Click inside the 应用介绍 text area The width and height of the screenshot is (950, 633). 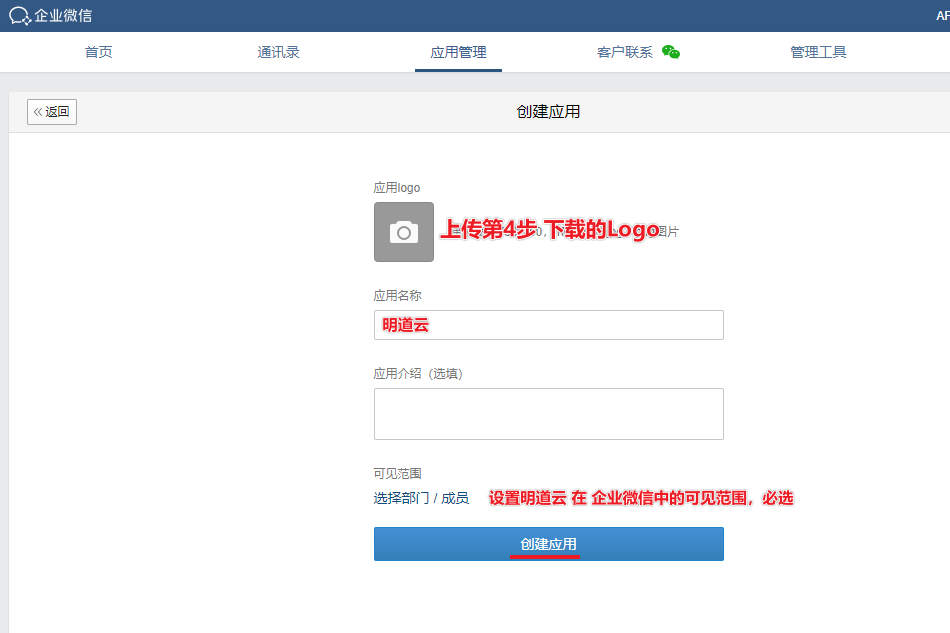(548, 414)
